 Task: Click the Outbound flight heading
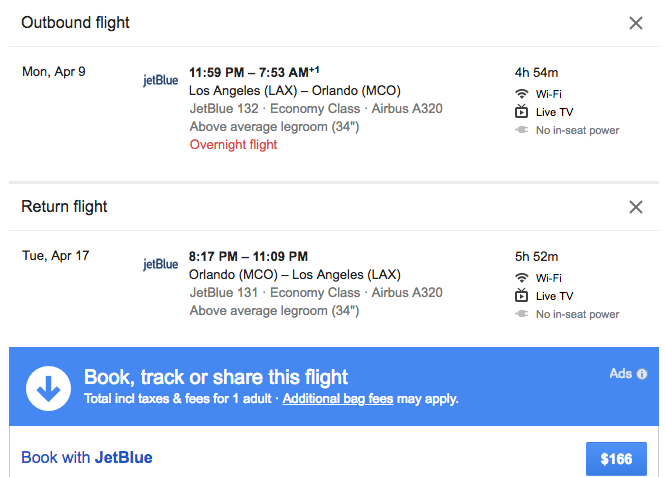[75, 23]
